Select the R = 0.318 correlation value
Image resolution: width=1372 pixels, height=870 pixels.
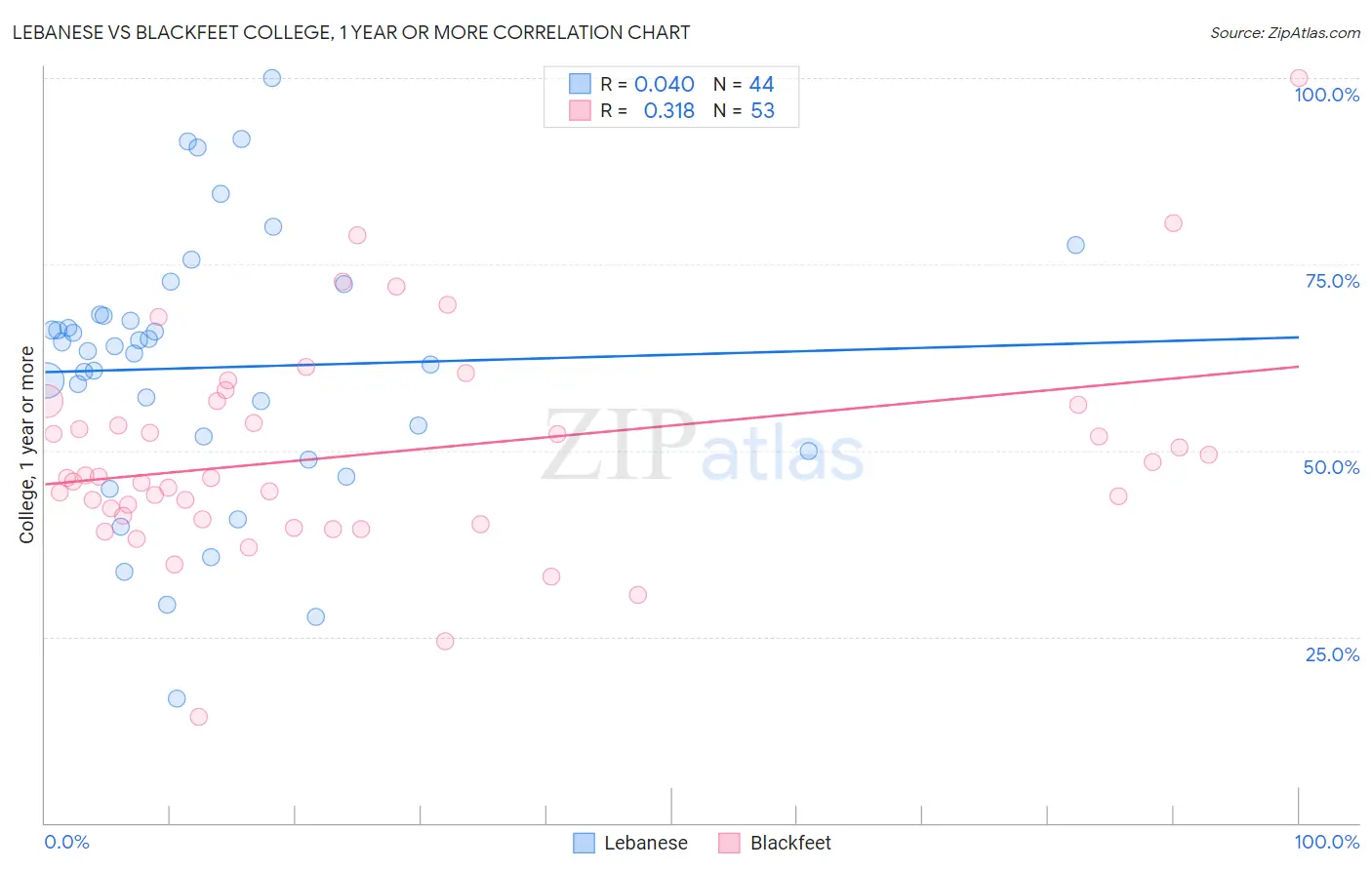pos(647,110)
